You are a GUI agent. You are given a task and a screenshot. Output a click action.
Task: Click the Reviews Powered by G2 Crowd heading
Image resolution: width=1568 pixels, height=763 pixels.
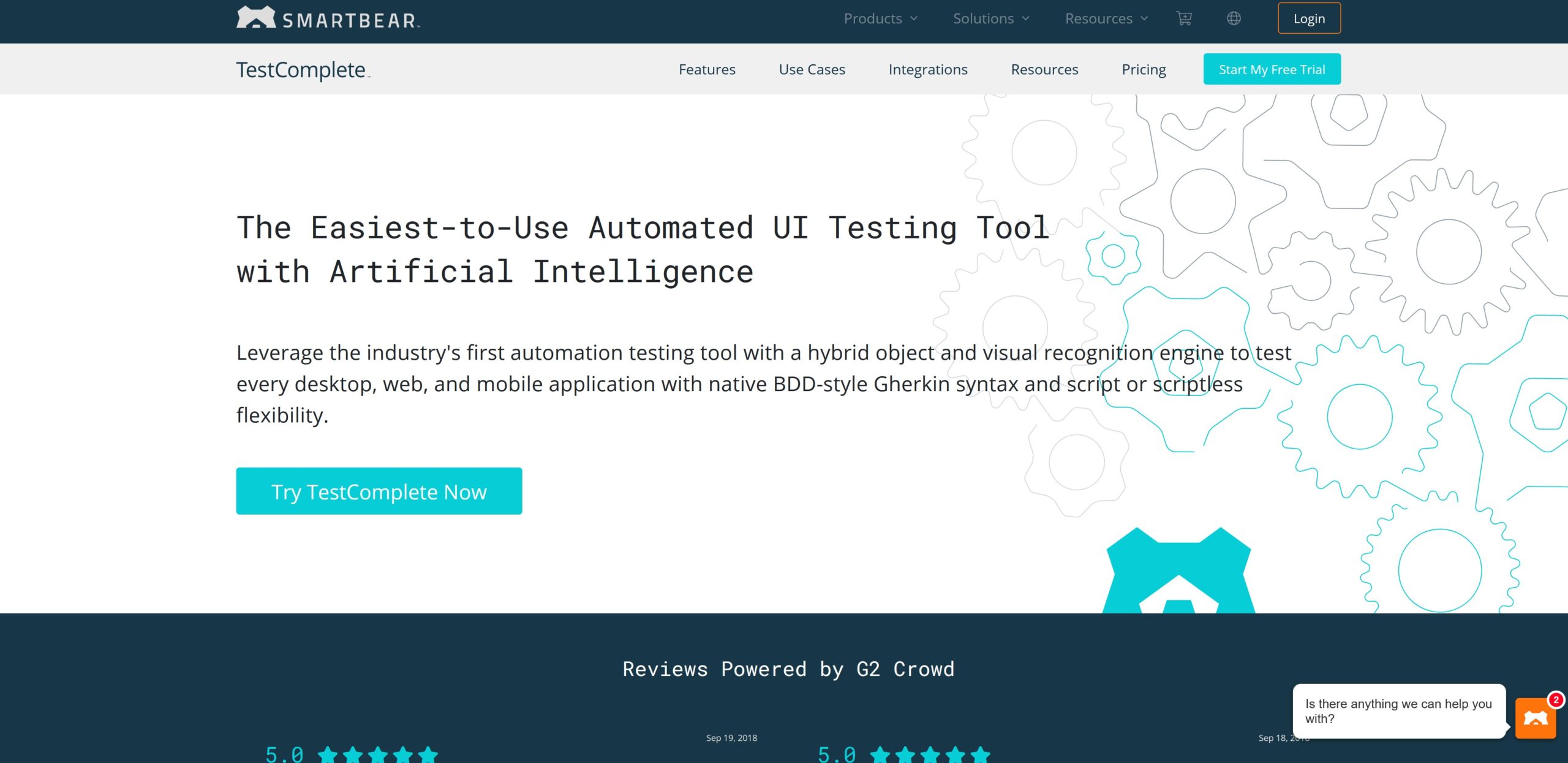point(788,669)
